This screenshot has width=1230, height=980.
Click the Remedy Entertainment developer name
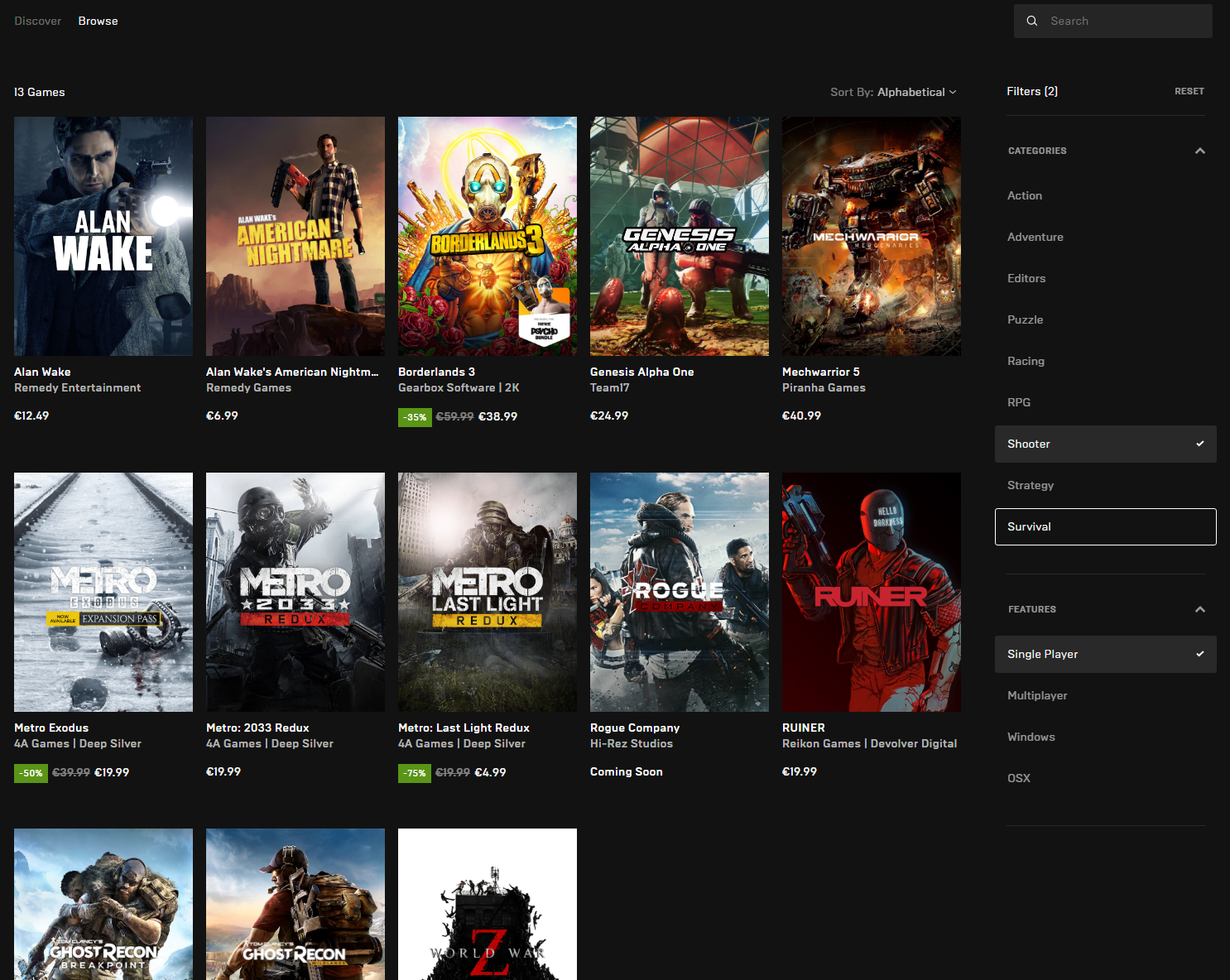(77, 387)
